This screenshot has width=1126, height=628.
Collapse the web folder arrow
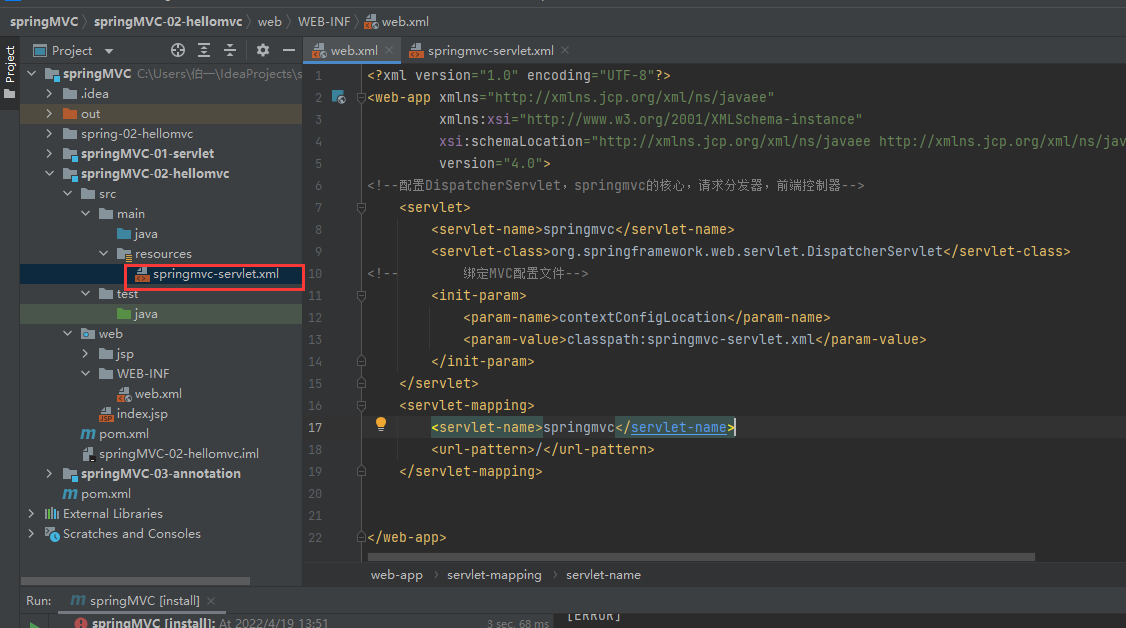tap(68, 334)
